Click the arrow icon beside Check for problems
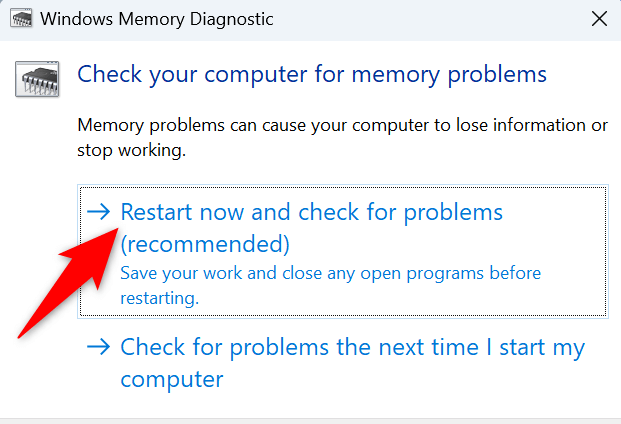621x424 pixels. coord(98,348)
